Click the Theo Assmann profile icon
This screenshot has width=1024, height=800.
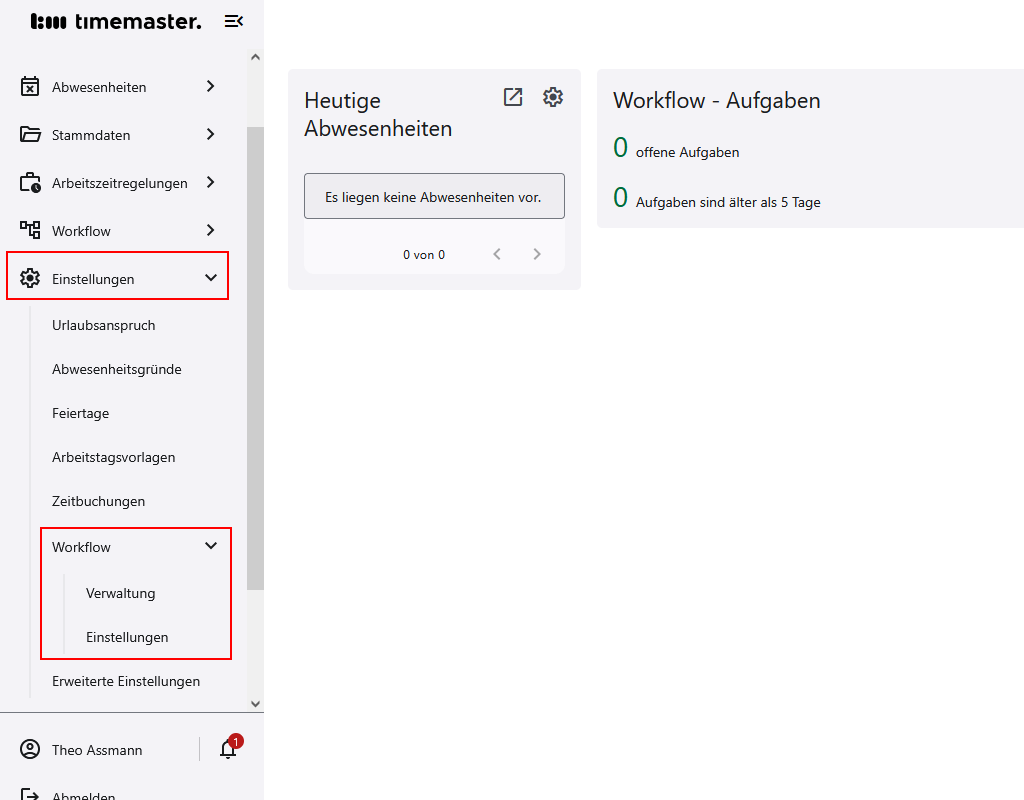(x=32, y=749)
